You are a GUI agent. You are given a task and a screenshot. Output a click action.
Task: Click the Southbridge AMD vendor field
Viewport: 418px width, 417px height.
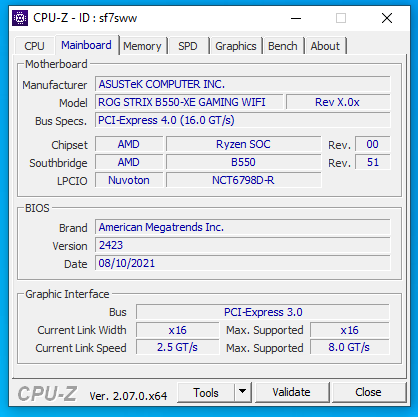click(x=129, y=162)
